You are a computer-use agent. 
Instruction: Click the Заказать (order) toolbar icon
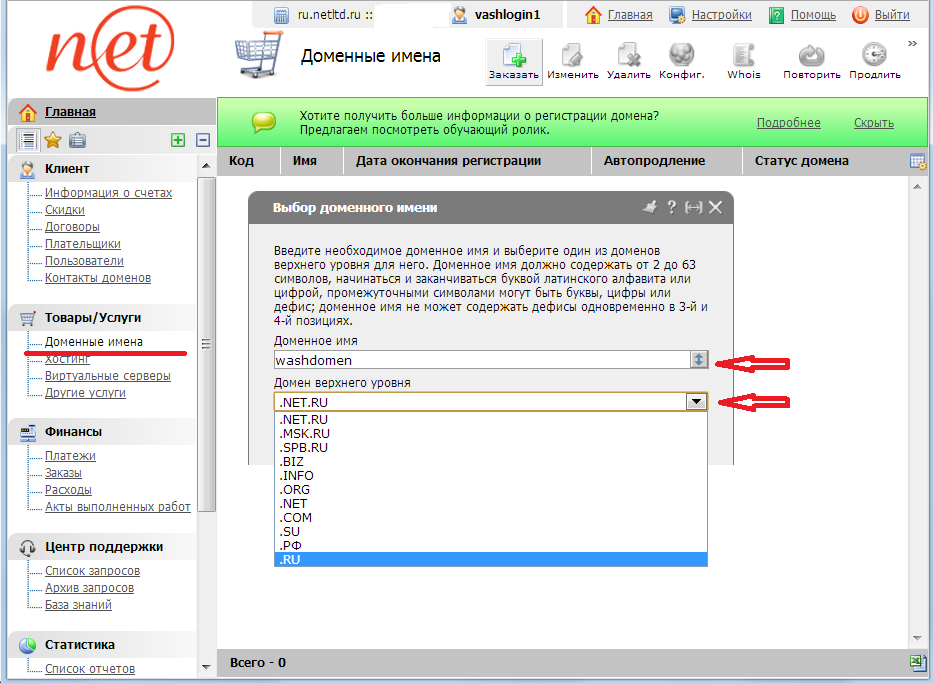[514, 56]
